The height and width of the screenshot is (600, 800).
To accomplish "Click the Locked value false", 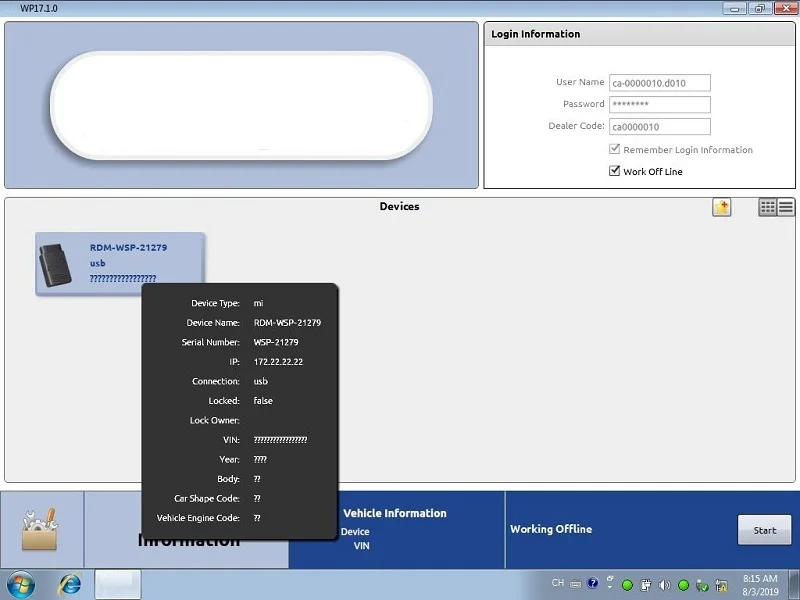I will 263,401.
